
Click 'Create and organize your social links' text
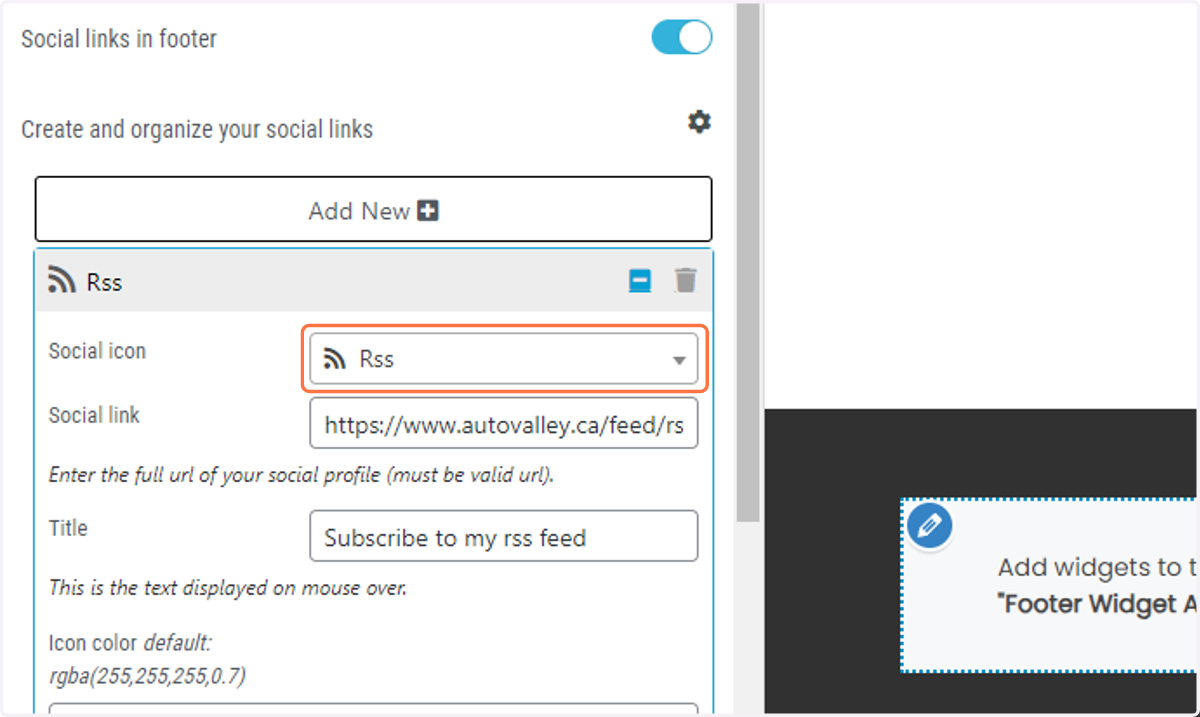(197, 129)
